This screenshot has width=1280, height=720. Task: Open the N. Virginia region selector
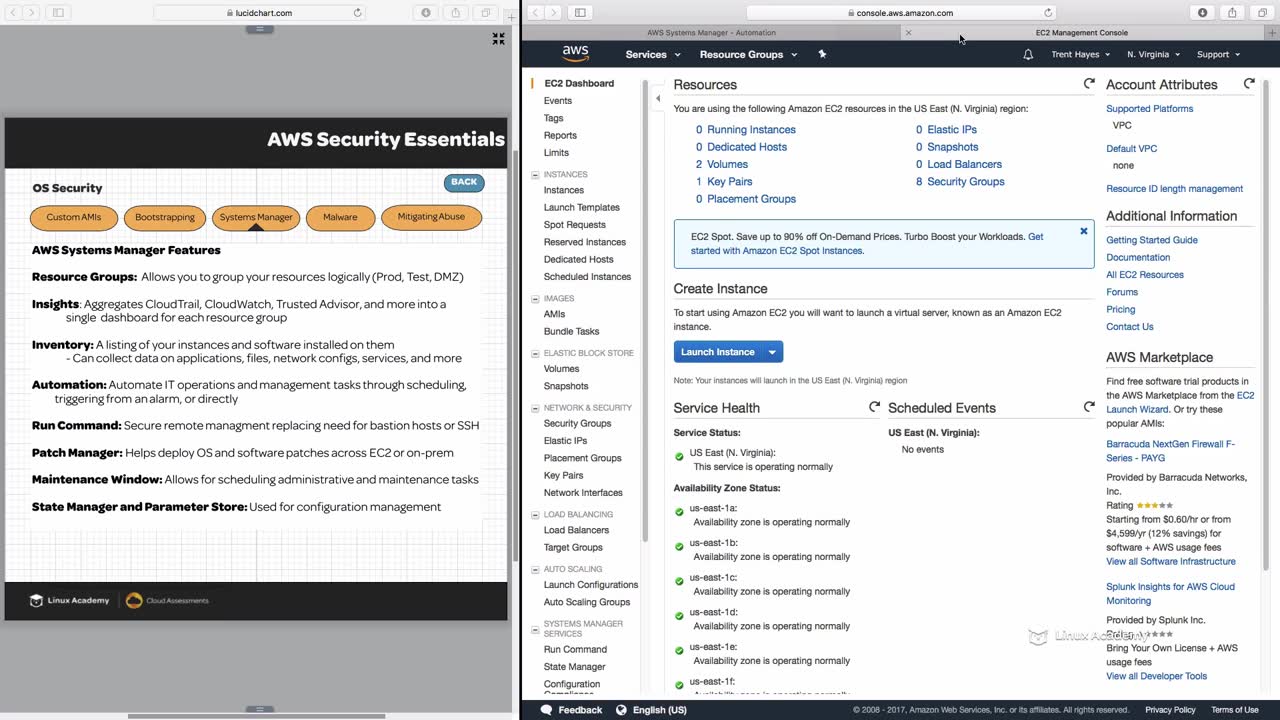1153,54
